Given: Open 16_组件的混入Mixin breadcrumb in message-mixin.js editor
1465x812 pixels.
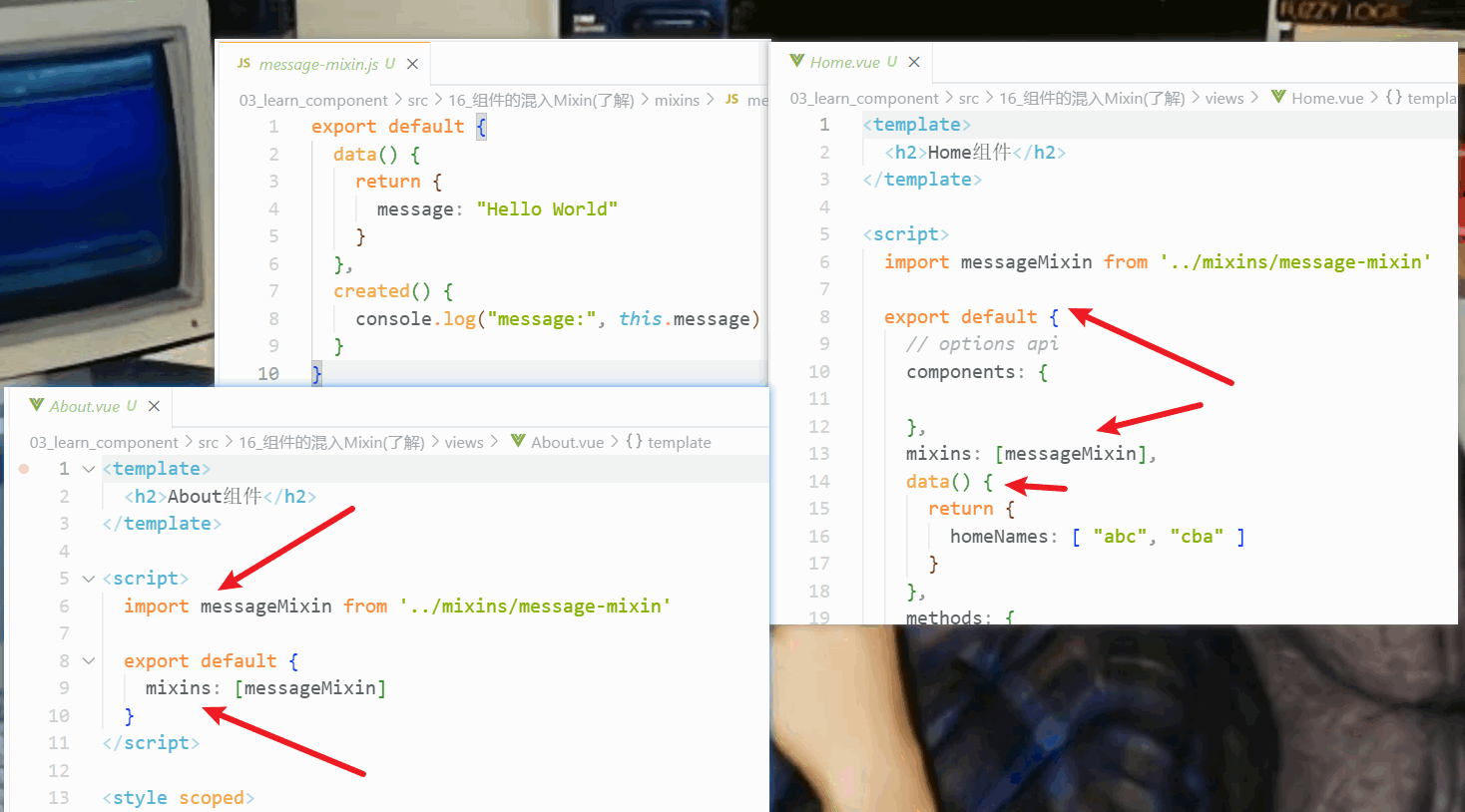Looking at the screenshot, I should click(541, 100).
